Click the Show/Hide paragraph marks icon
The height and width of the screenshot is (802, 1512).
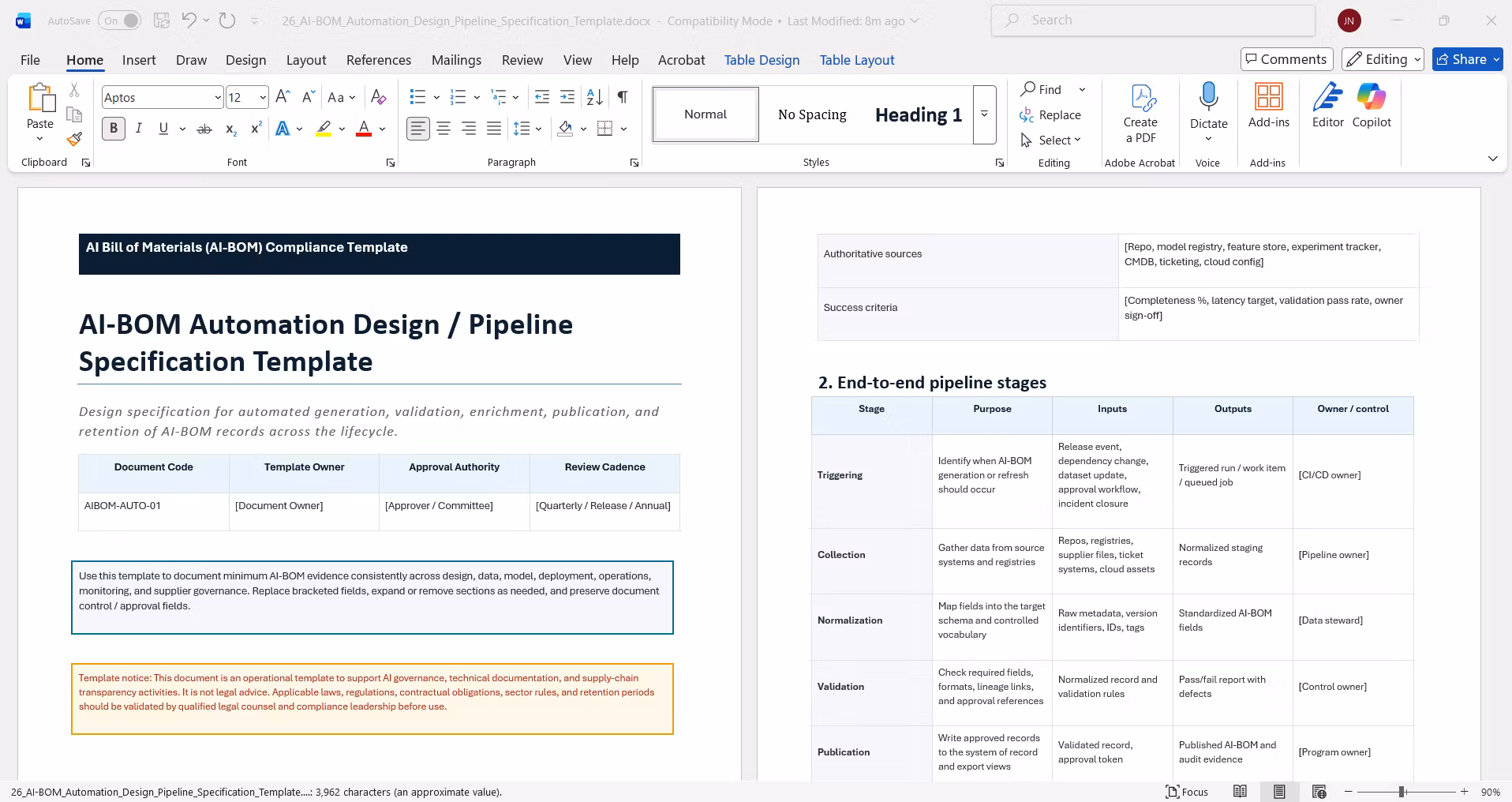coord(623,97)
